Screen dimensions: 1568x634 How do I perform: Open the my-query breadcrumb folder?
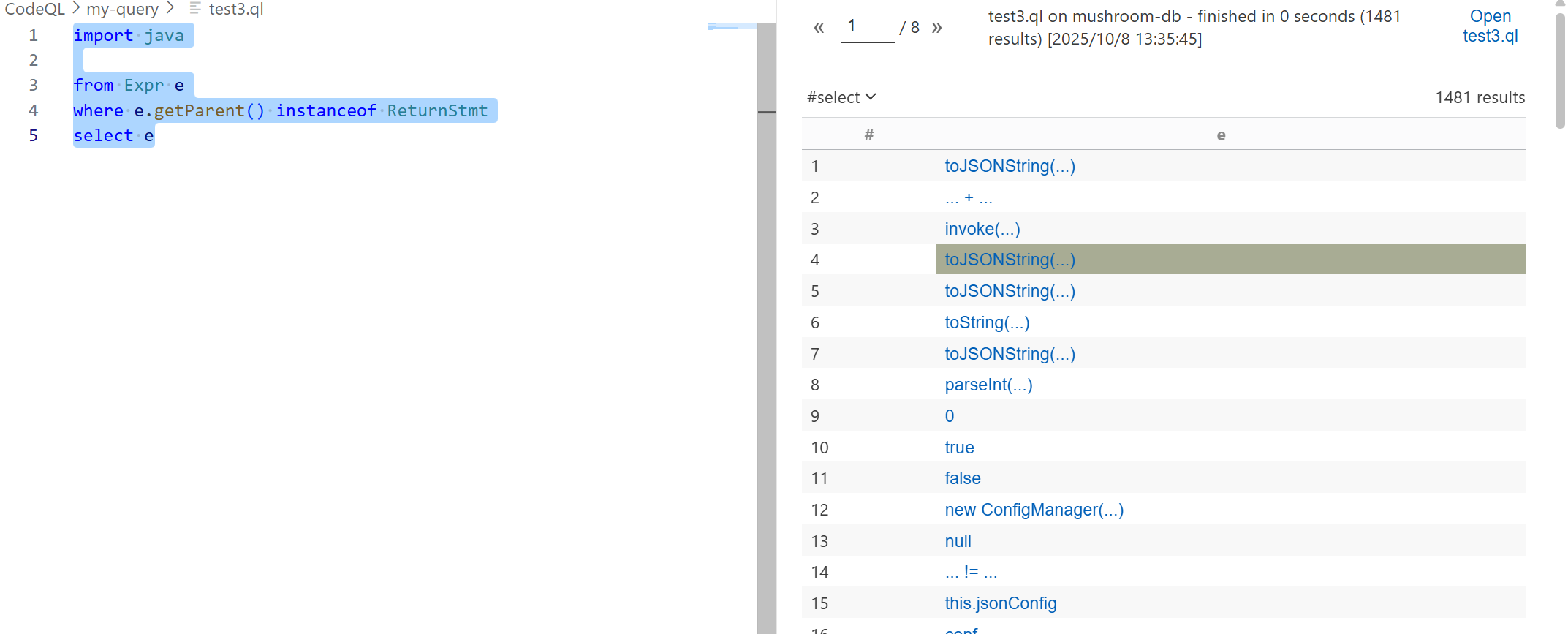click(x=122, y=9)
